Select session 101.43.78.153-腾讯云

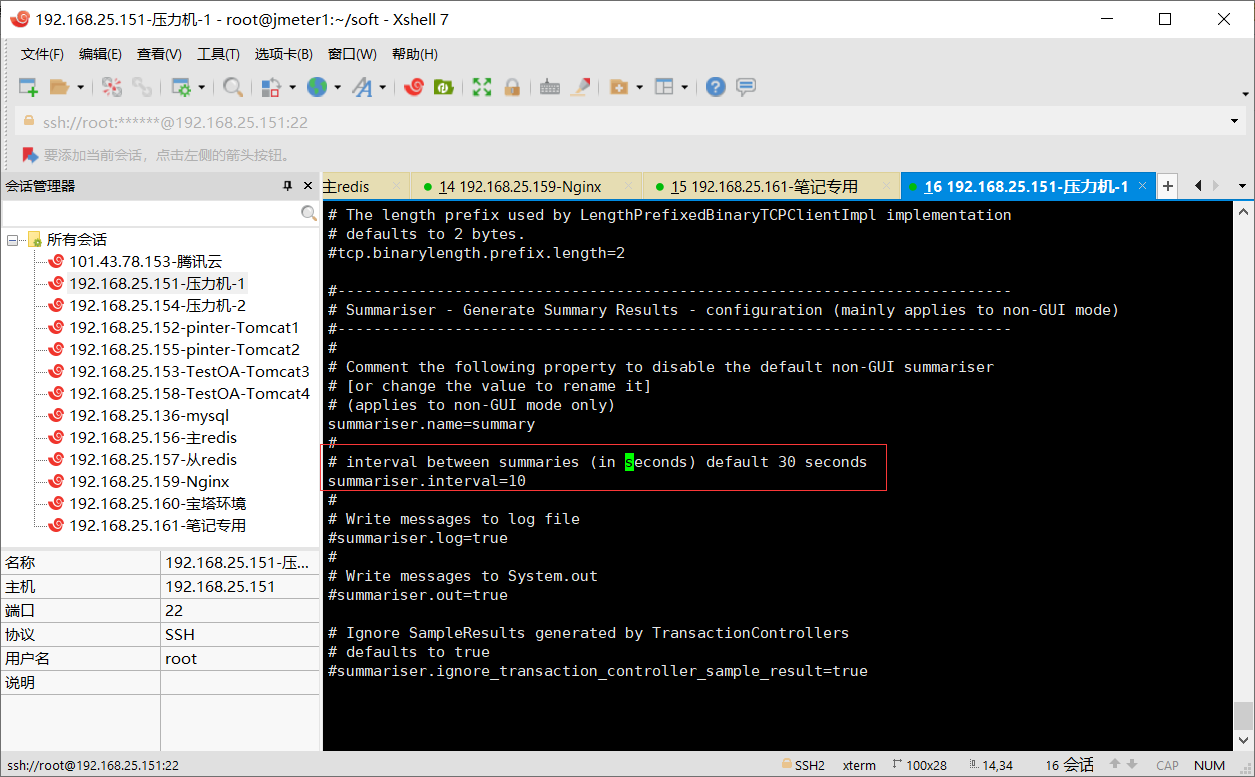145,262
